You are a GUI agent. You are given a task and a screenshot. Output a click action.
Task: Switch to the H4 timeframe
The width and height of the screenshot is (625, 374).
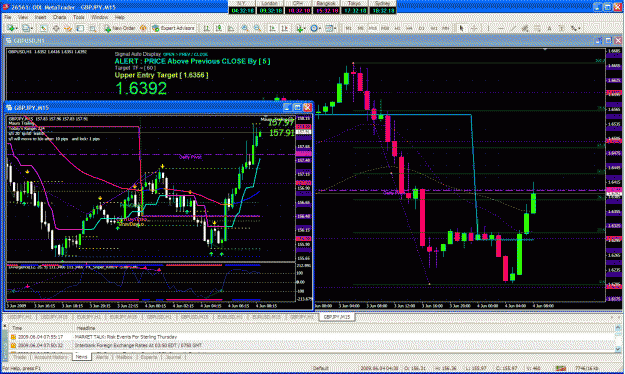[409, 28]
